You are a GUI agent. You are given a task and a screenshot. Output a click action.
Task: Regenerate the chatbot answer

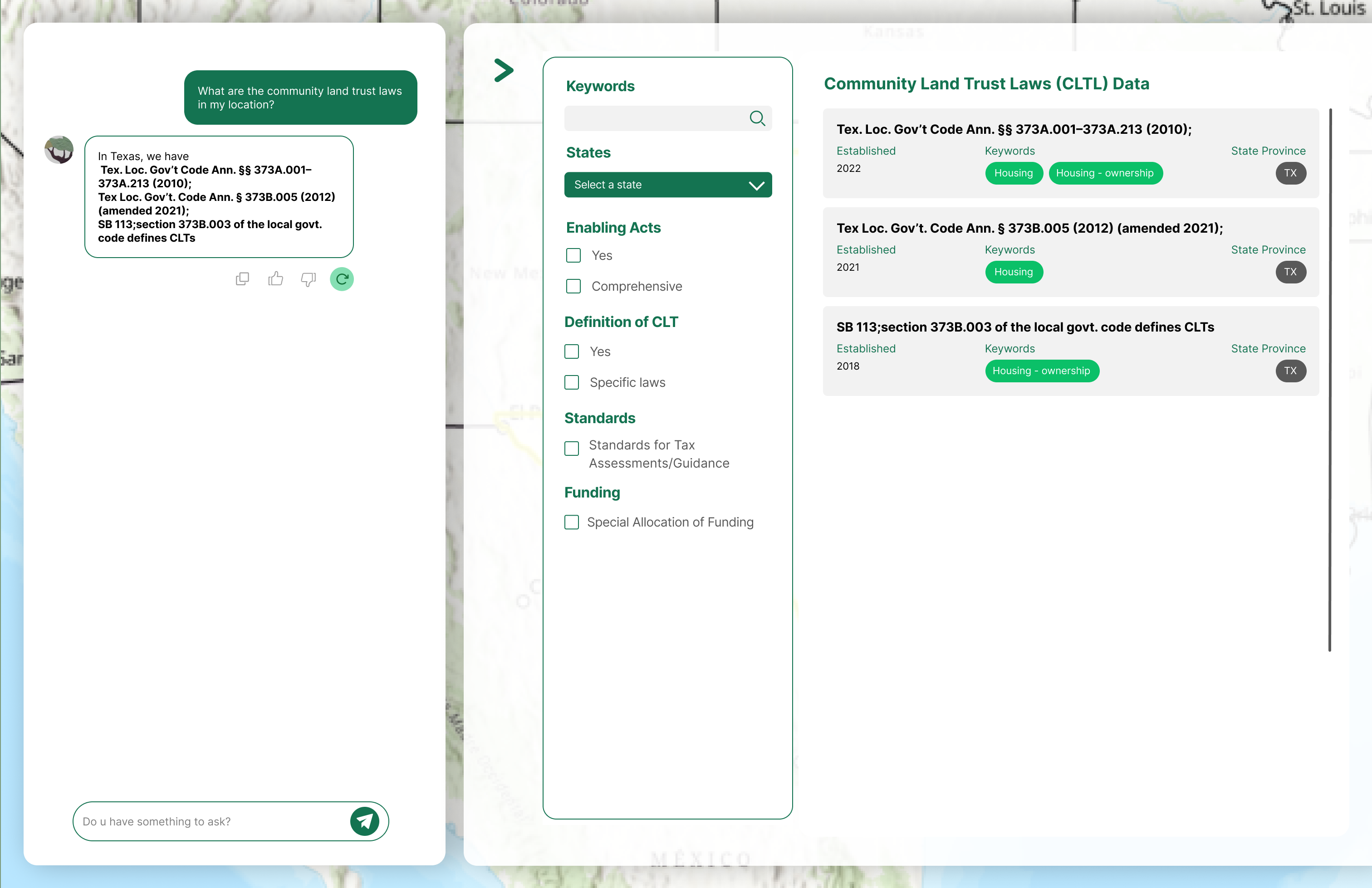point(342,279)
